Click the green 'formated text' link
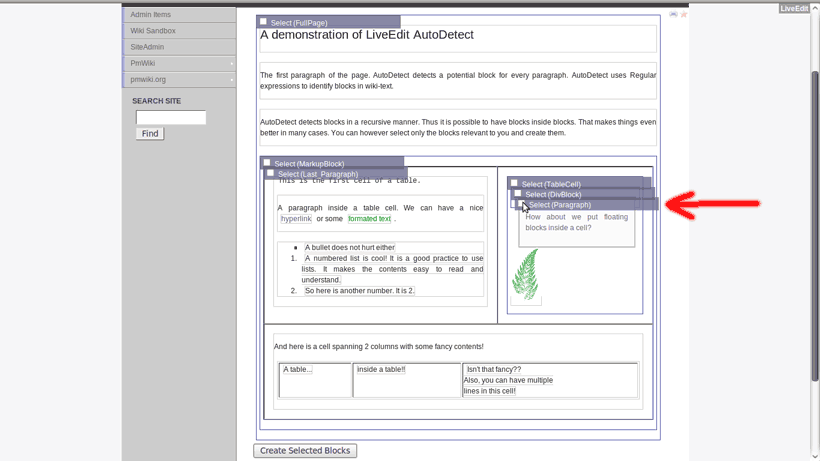This screenshot has height=461, width=820. click(369, 219)
